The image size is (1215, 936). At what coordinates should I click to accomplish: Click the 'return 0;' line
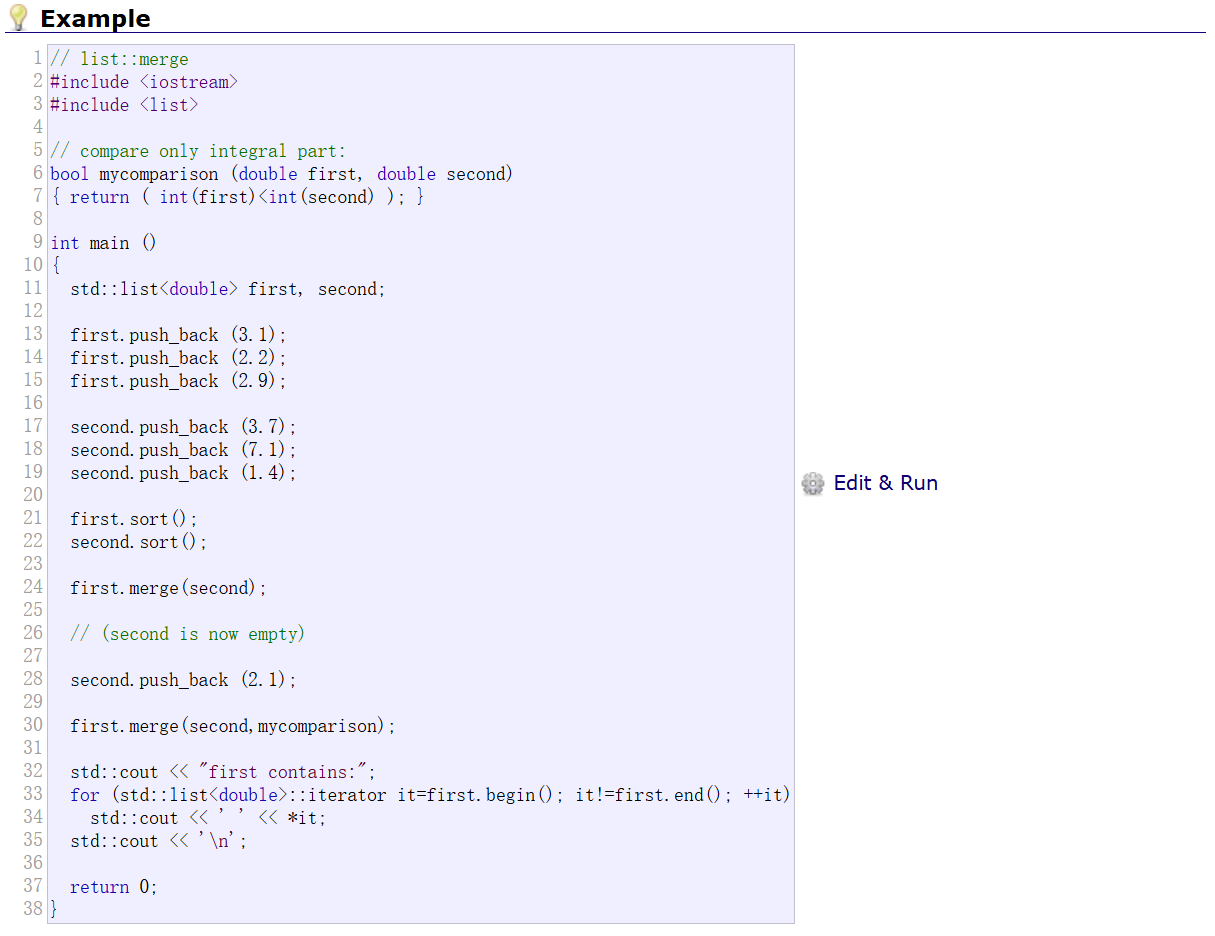click(114, 887)
